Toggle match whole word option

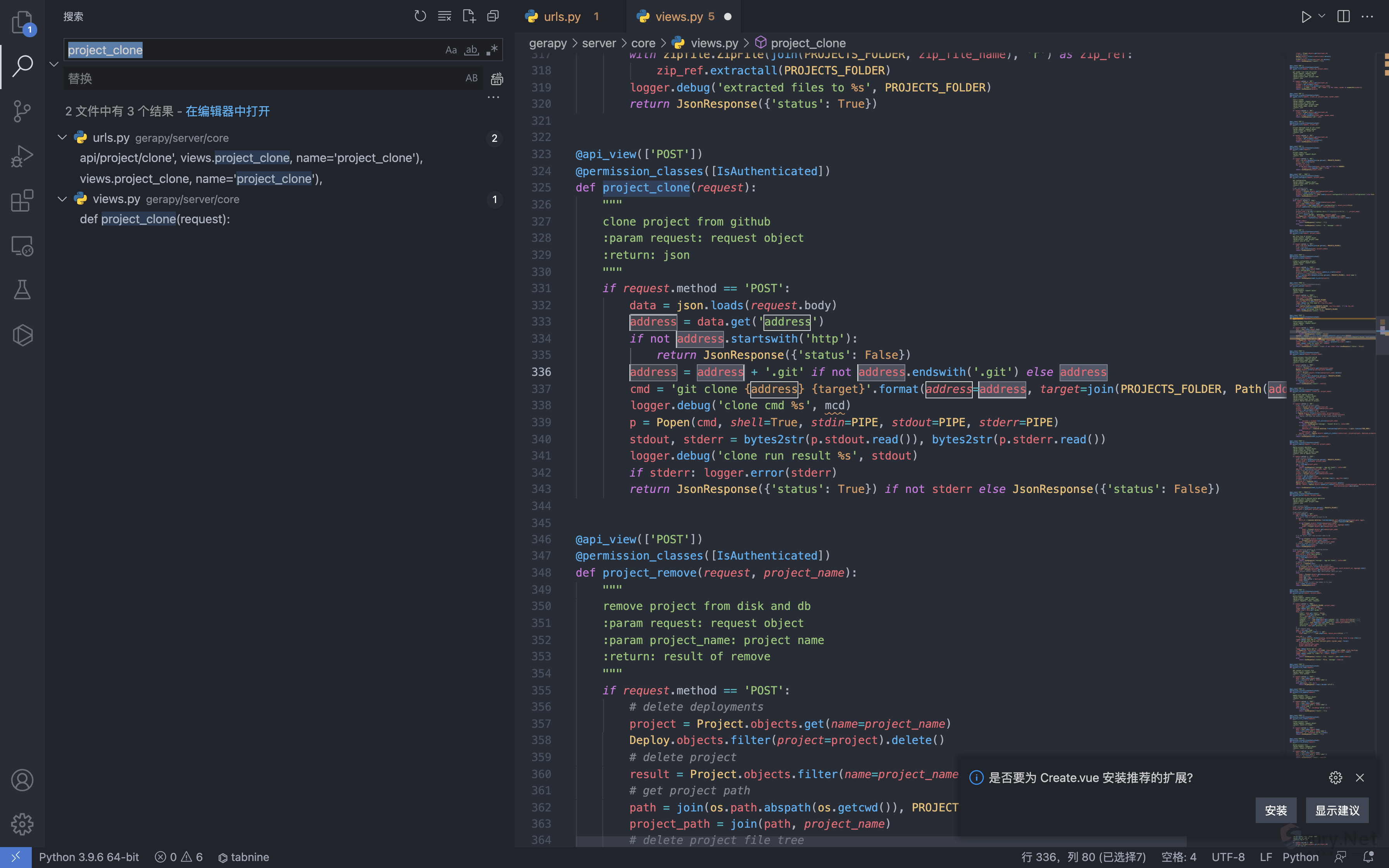tap(471, 50)
